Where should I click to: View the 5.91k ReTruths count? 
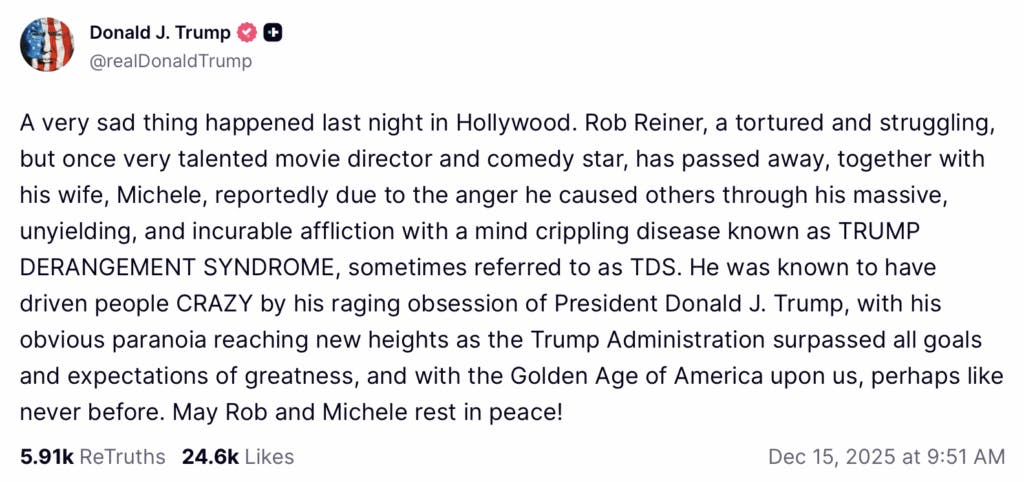point(46,457)
